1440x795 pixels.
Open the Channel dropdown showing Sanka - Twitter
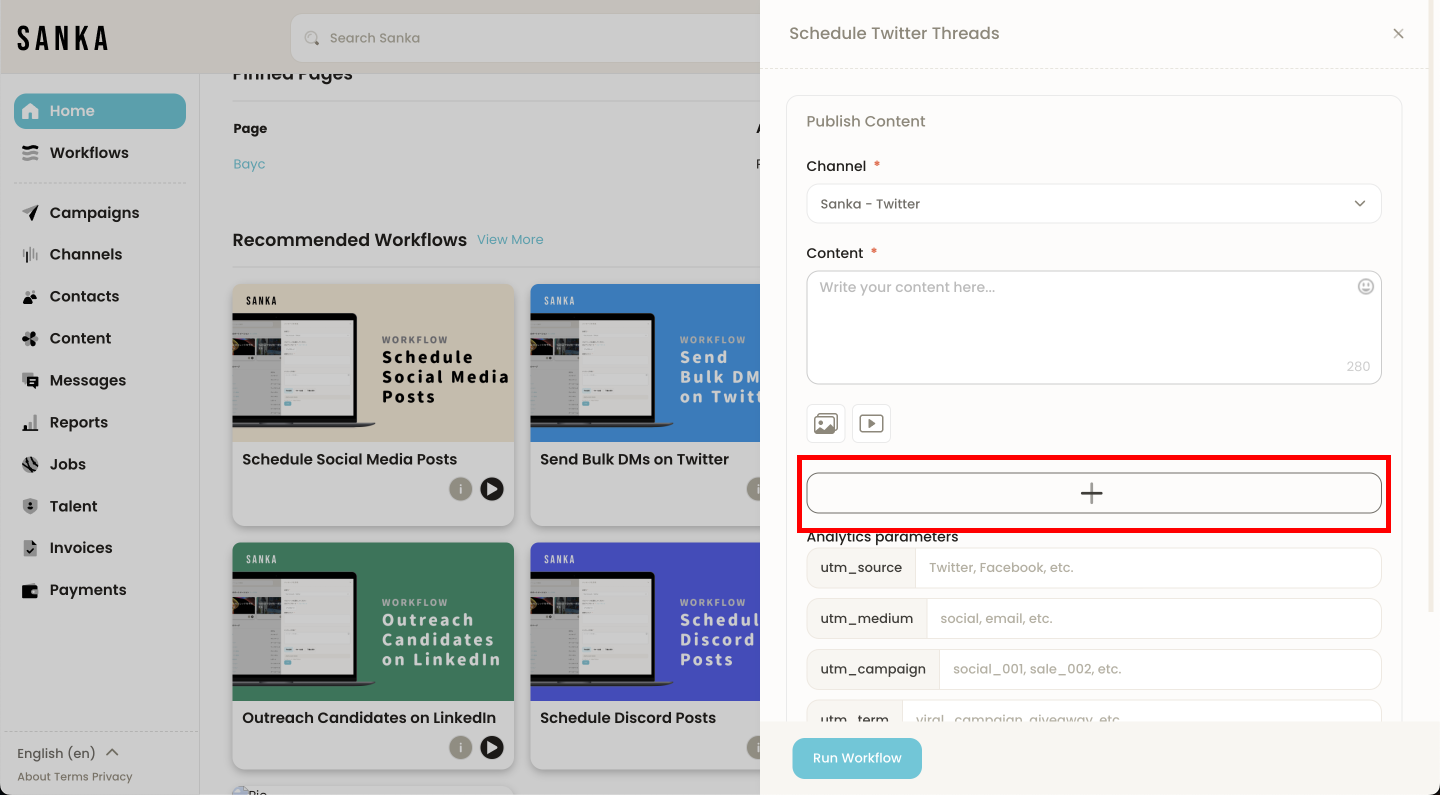[1093, 204]
